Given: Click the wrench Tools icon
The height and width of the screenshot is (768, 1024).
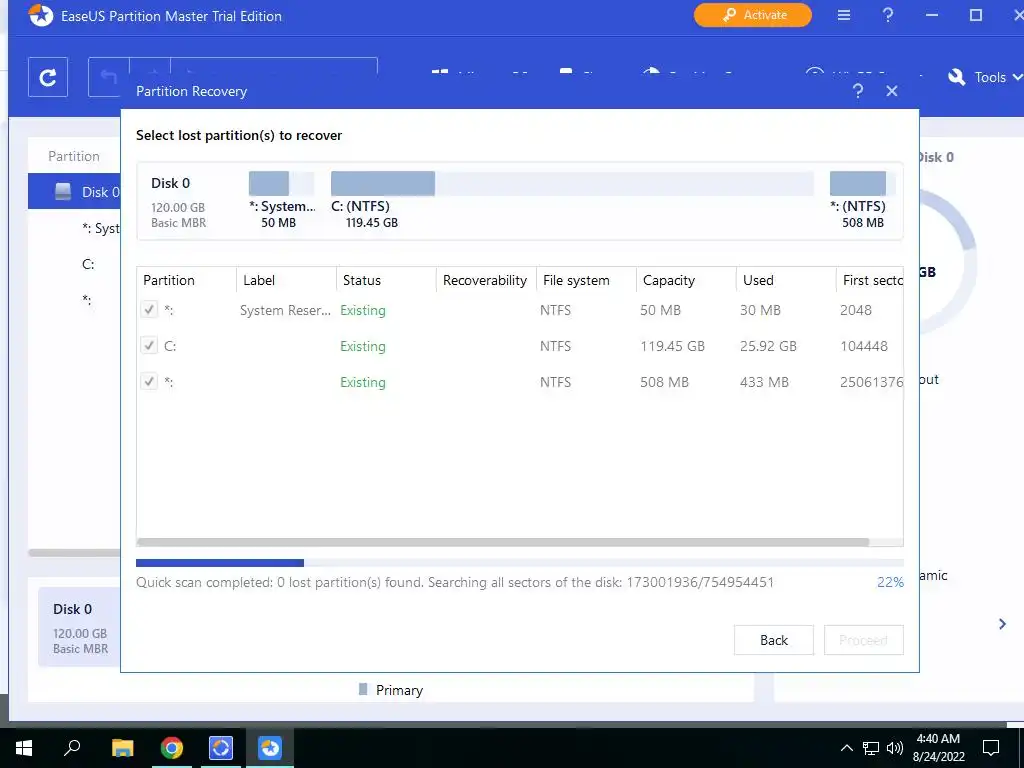Looking at the screenshot, I should click(x=957, y=77).
